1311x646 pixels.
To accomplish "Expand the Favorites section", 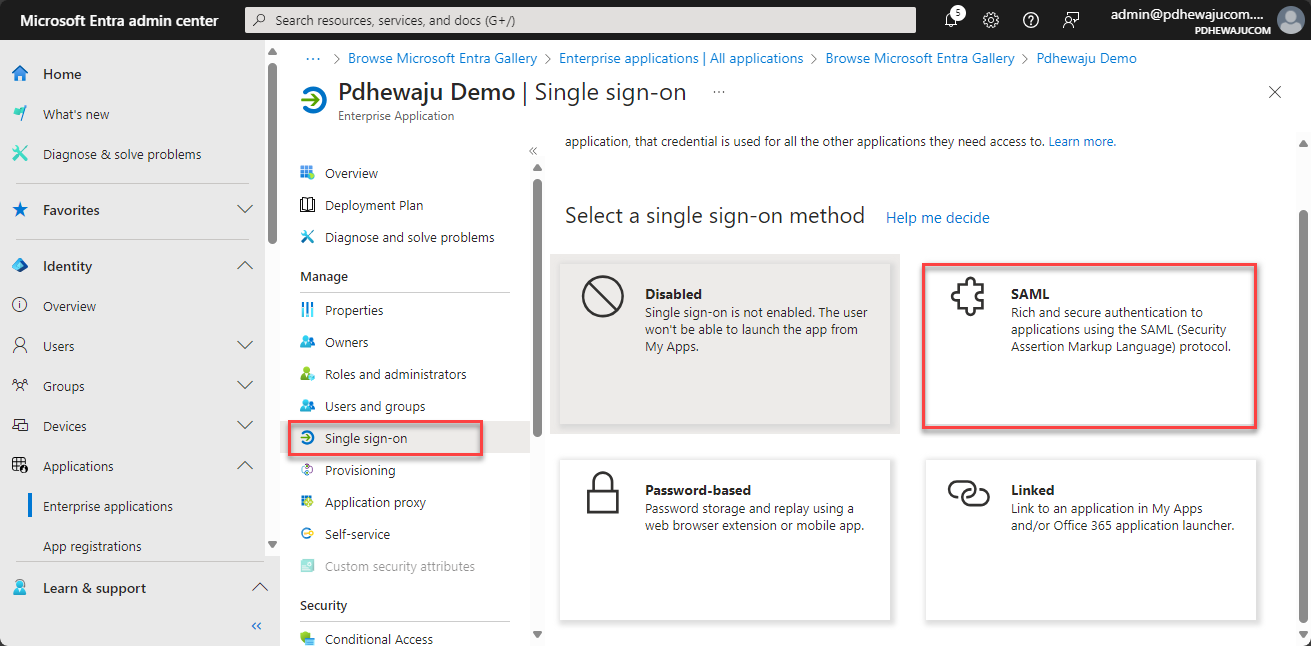I will [x=245, y=210].
